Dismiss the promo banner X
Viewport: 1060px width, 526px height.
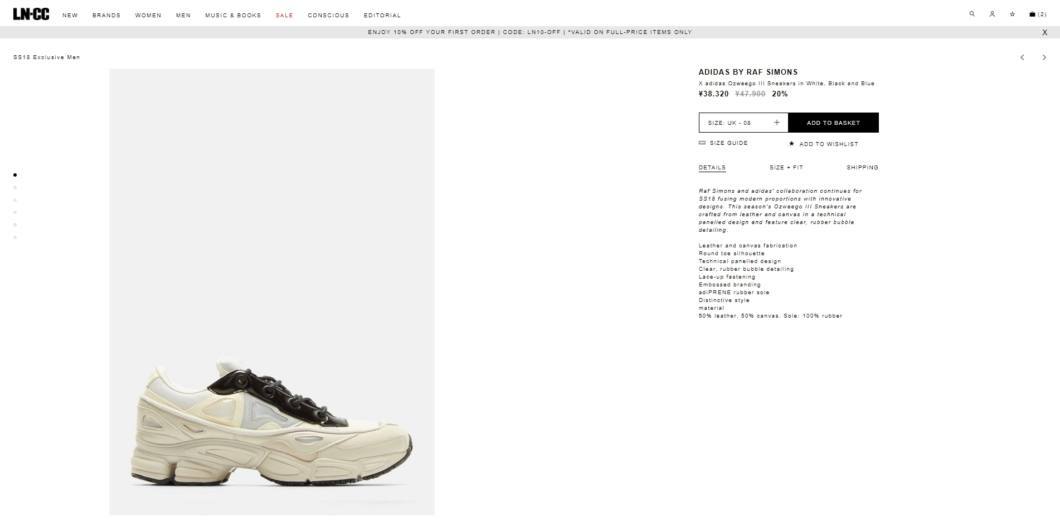pyautogui.click(x=1044, y=32)
